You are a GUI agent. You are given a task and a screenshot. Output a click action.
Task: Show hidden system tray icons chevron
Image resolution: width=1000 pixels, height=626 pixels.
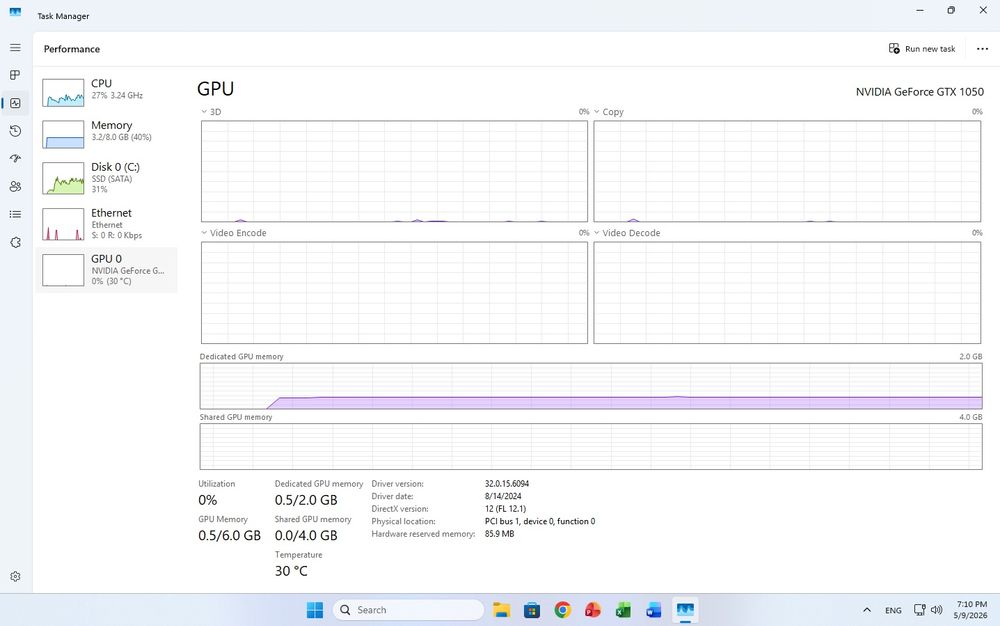(867, 610)
